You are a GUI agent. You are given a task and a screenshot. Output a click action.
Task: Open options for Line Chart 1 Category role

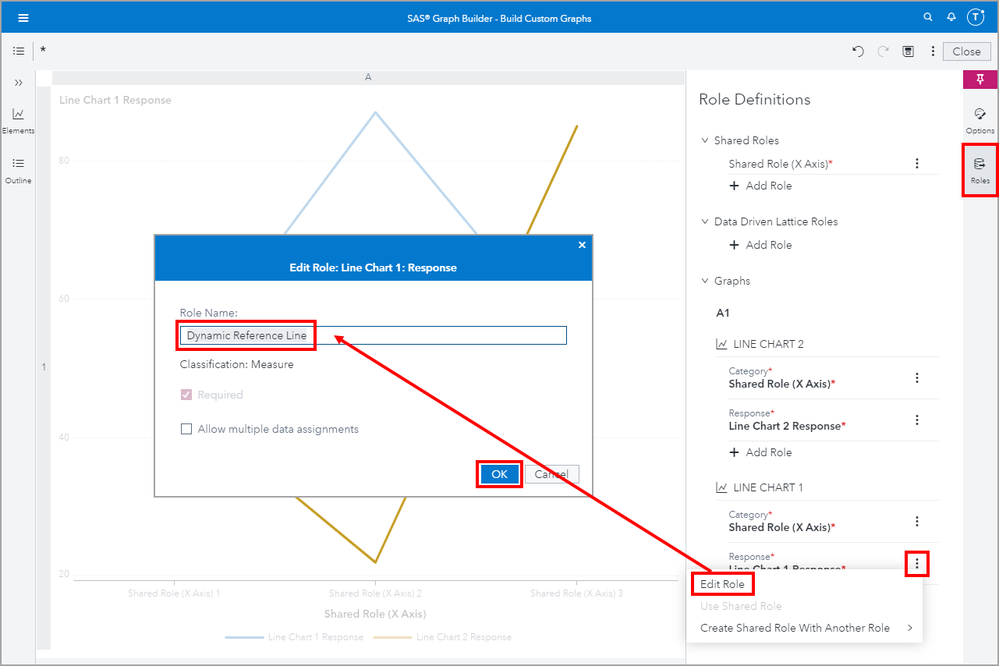tap(917, 521)
